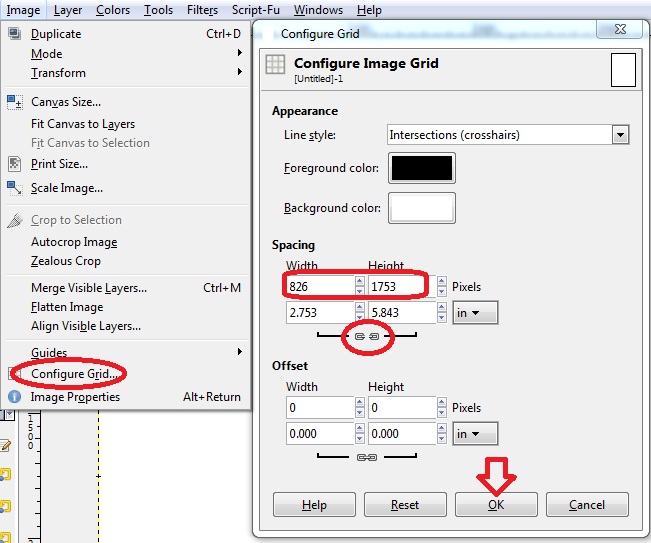The image size is (651, 543).
Task: Click the white image preview thumbnail
Action: tap(623, 70)
